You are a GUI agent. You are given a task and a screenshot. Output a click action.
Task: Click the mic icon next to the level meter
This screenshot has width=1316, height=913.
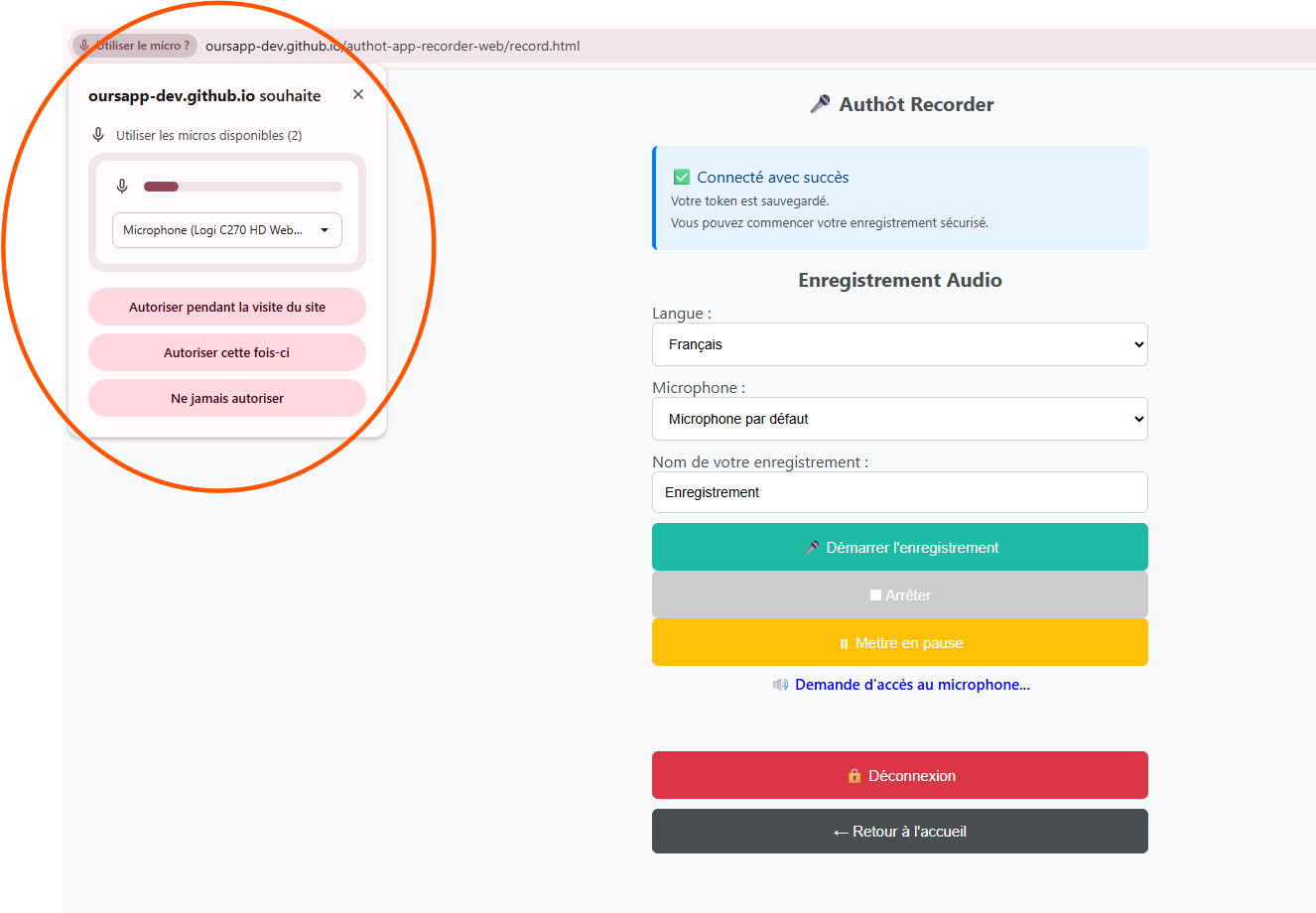122,187
